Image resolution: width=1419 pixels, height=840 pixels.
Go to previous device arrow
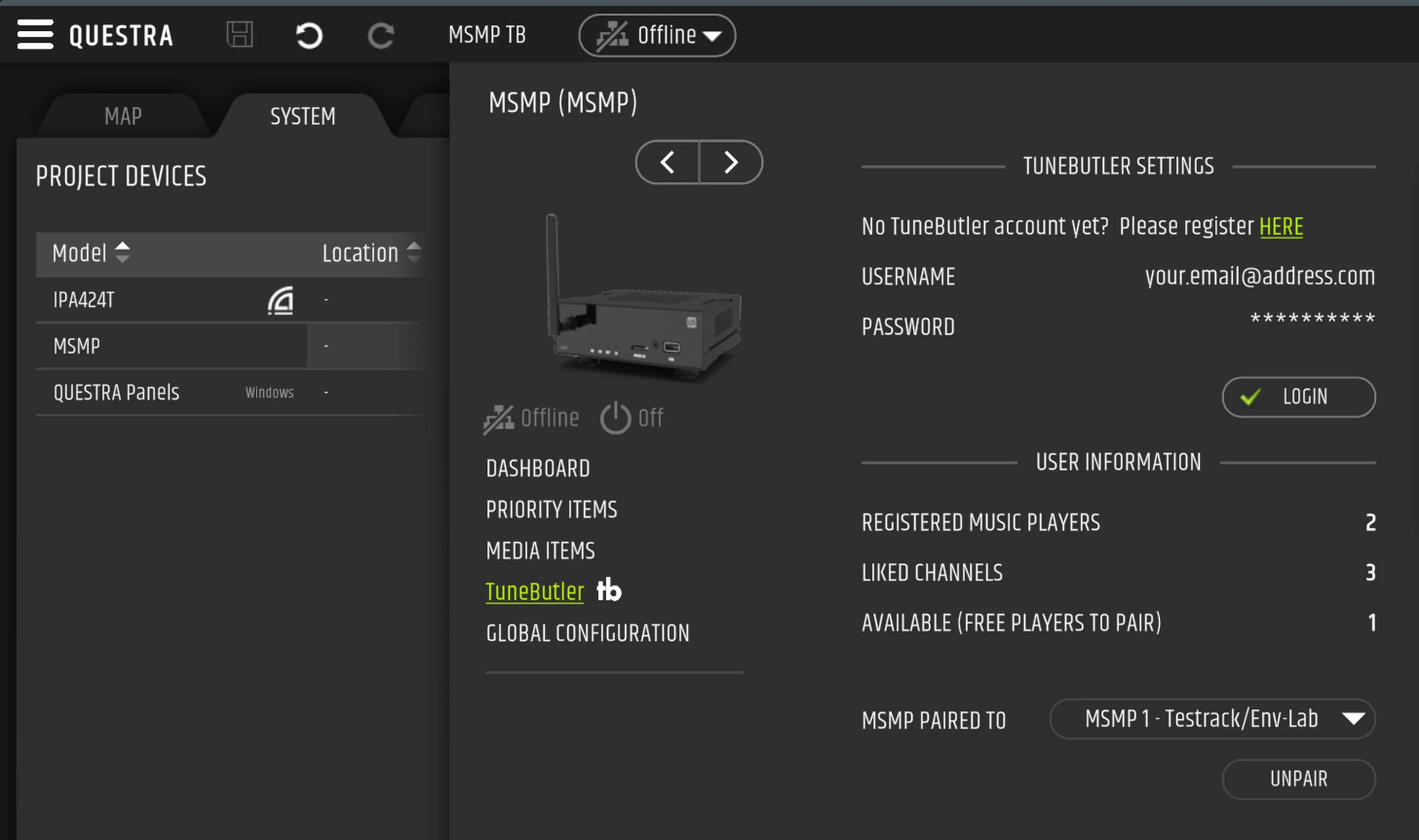(667, 162)
